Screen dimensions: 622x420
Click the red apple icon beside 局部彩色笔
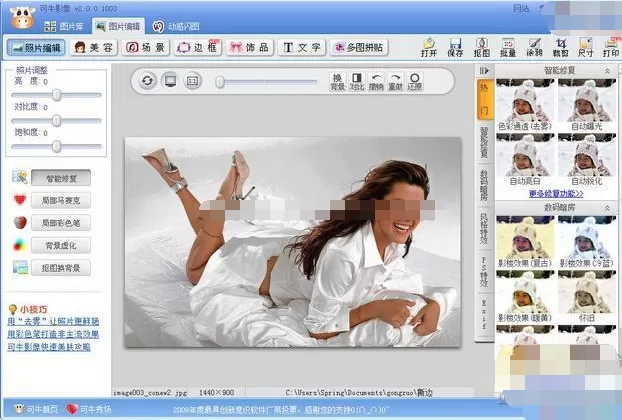click(x=20, y=222)
